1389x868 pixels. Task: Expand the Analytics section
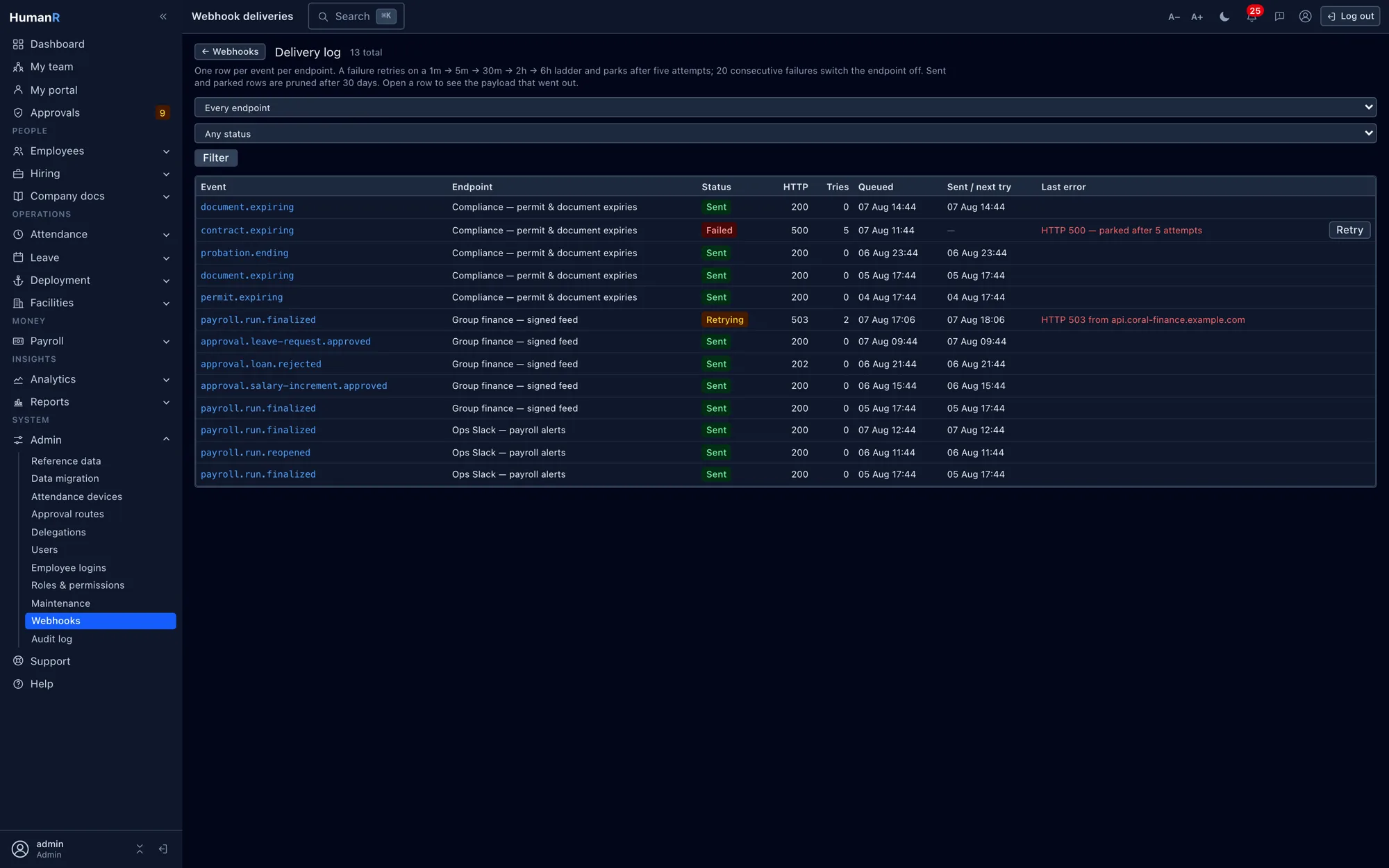91,379
